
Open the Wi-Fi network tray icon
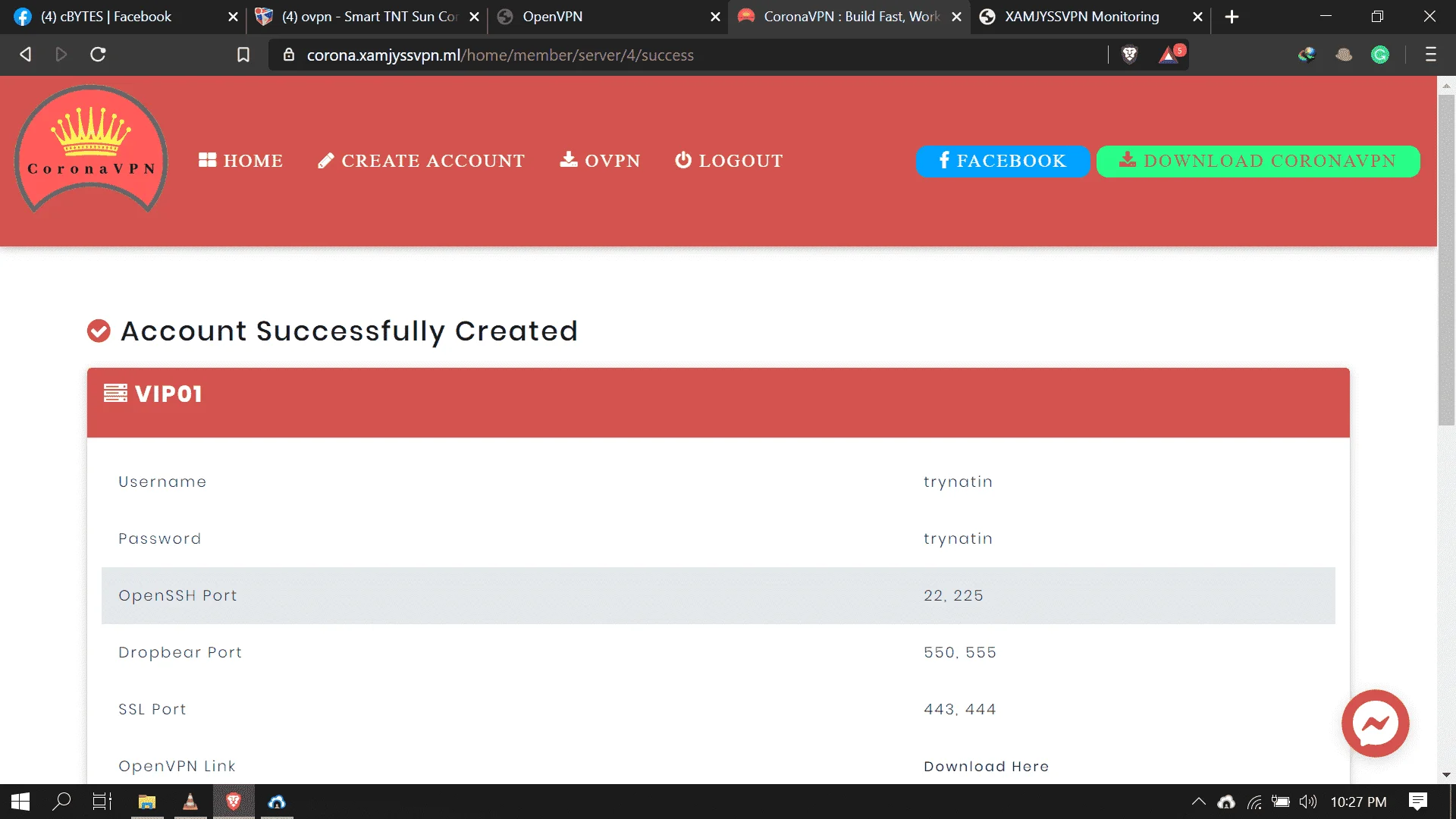tap(1255, 802)
